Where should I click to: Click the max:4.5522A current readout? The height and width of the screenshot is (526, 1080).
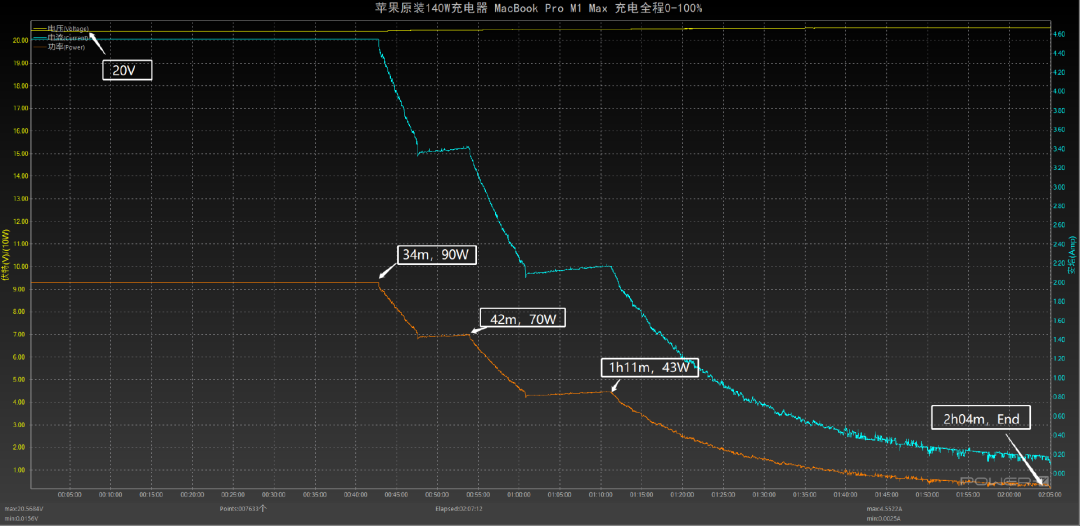point(884,509)
